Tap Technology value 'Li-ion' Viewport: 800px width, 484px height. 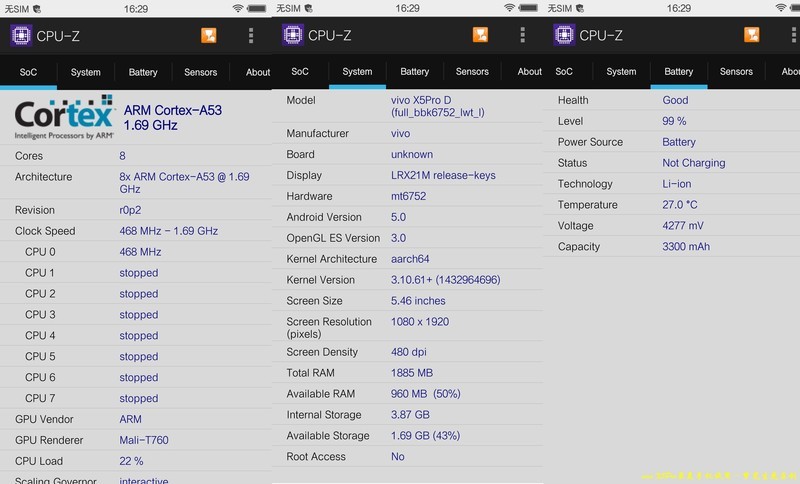click(x=677, y=184)
